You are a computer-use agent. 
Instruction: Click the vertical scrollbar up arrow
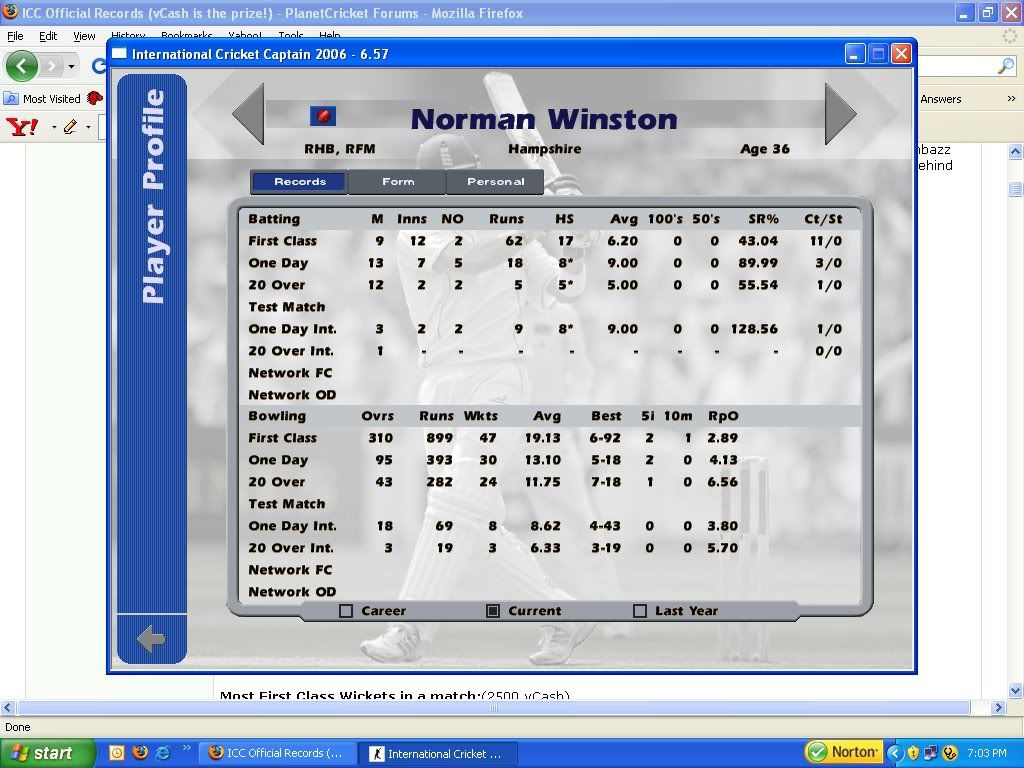pyautogui.click(x=1015, y=152)
